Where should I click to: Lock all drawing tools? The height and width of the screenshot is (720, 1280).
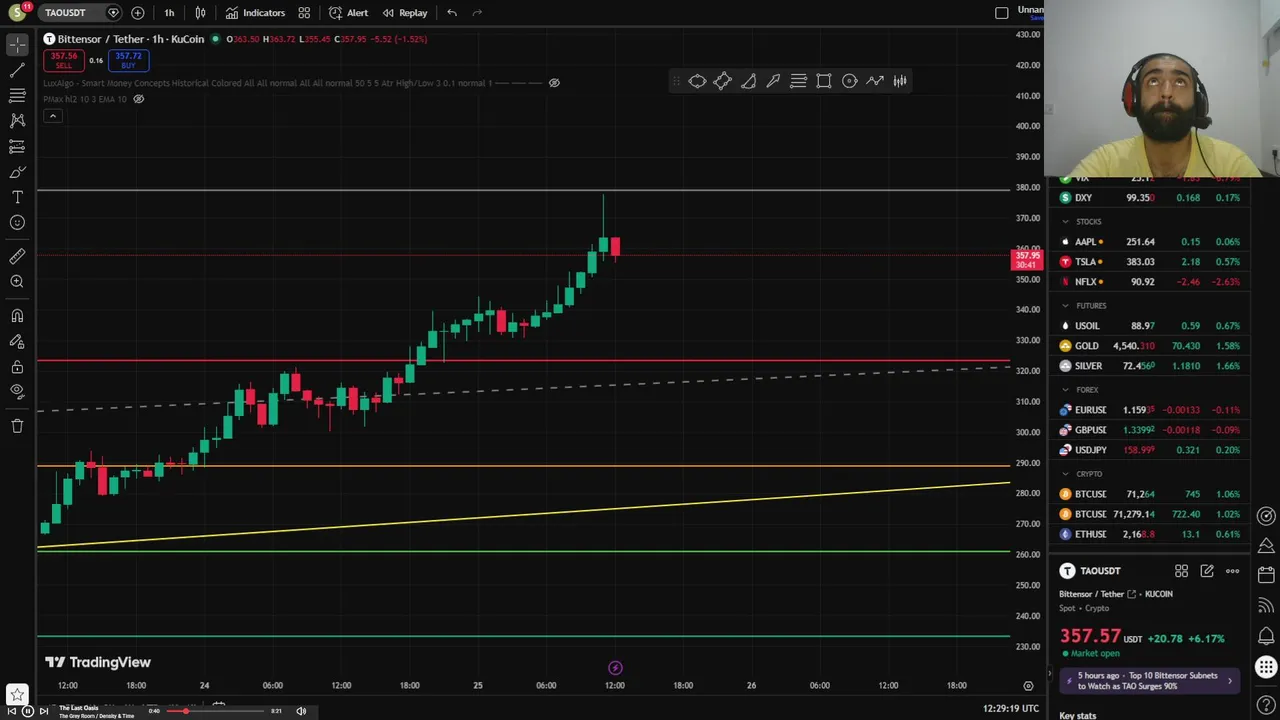click(x=17, y=367)
